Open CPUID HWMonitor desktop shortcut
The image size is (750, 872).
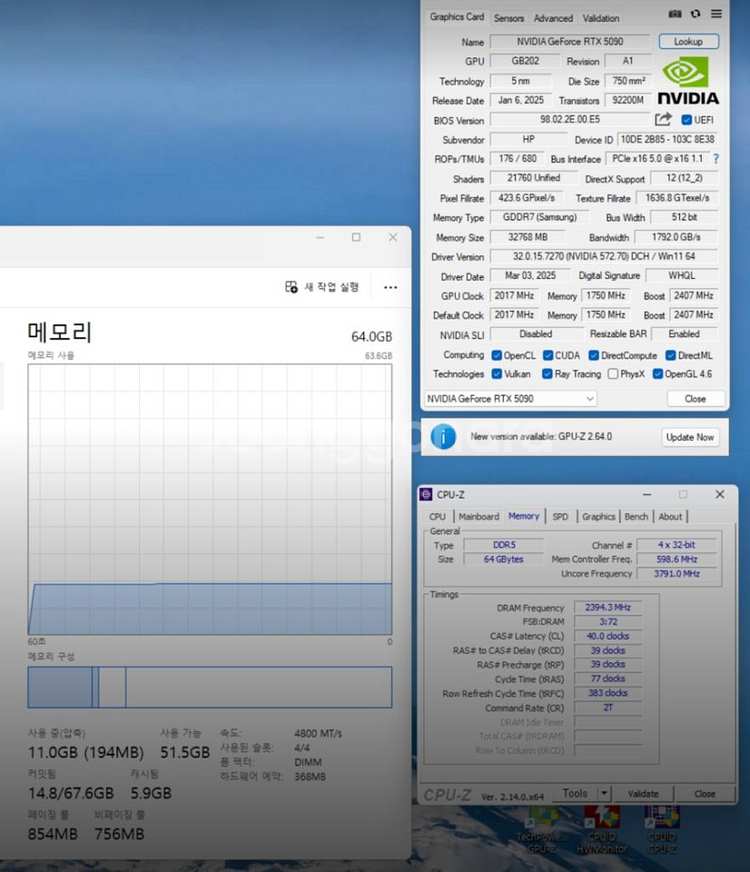coord(602,831)
